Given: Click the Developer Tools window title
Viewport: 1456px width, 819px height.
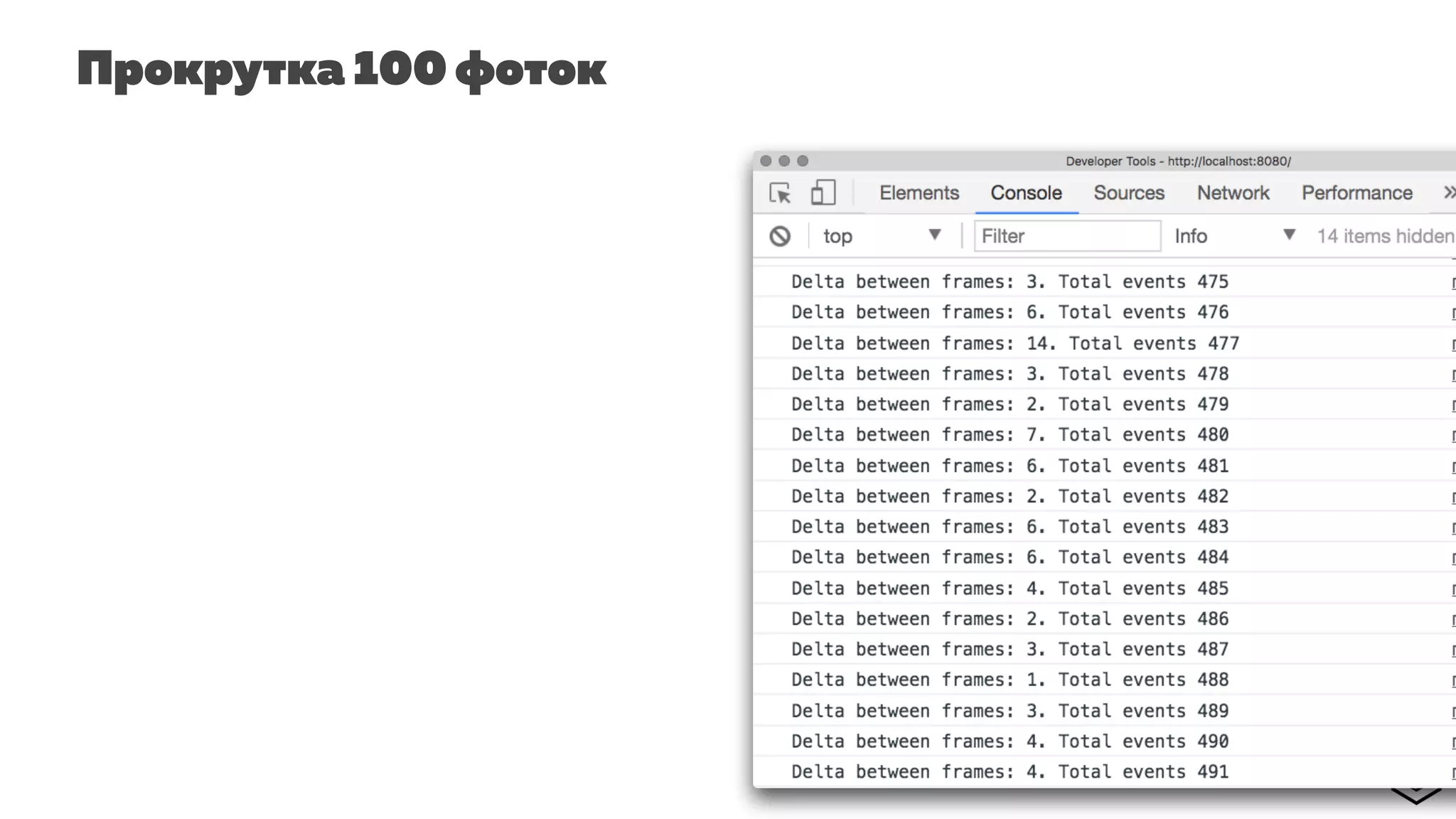Looking at the screenshot, I should coord(1178,161).
